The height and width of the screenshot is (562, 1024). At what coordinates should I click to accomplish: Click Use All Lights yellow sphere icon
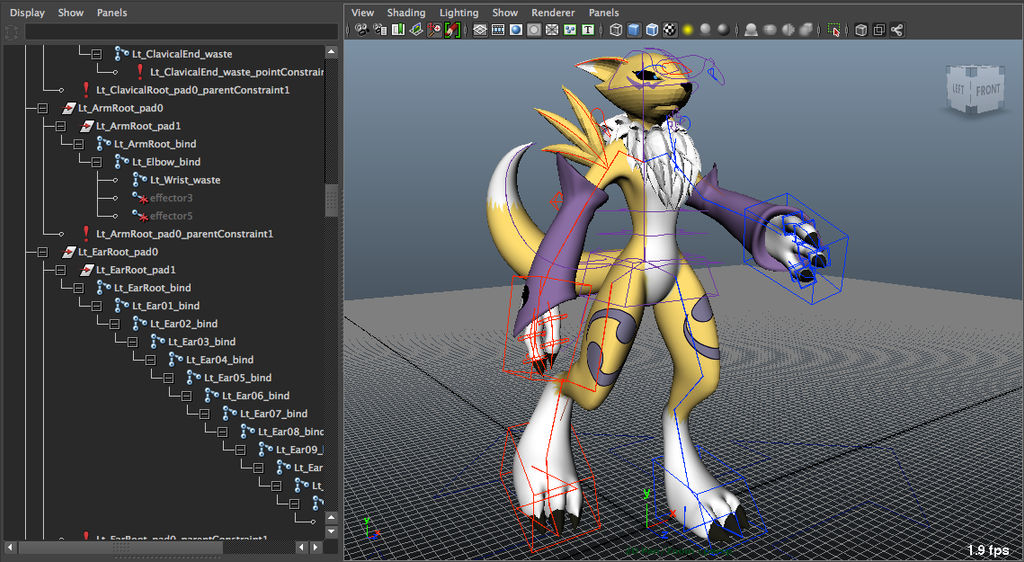point(687,29)
